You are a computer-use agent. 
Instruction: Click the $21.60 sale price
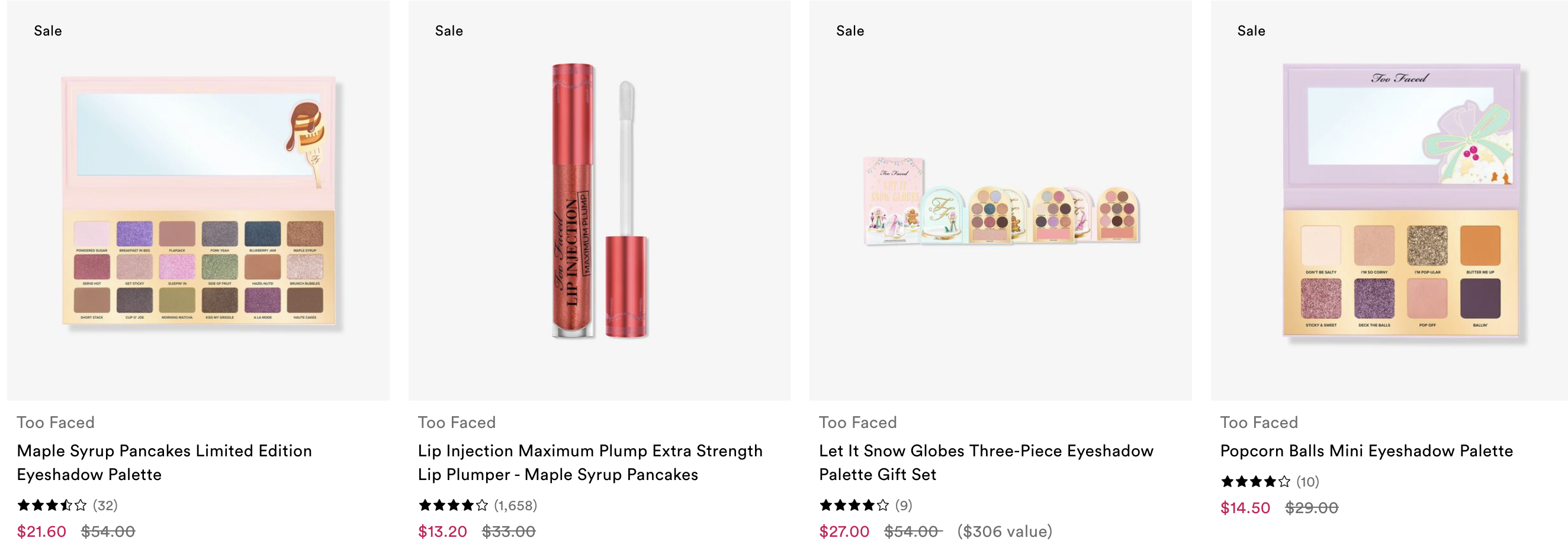[x=41, y=532]
